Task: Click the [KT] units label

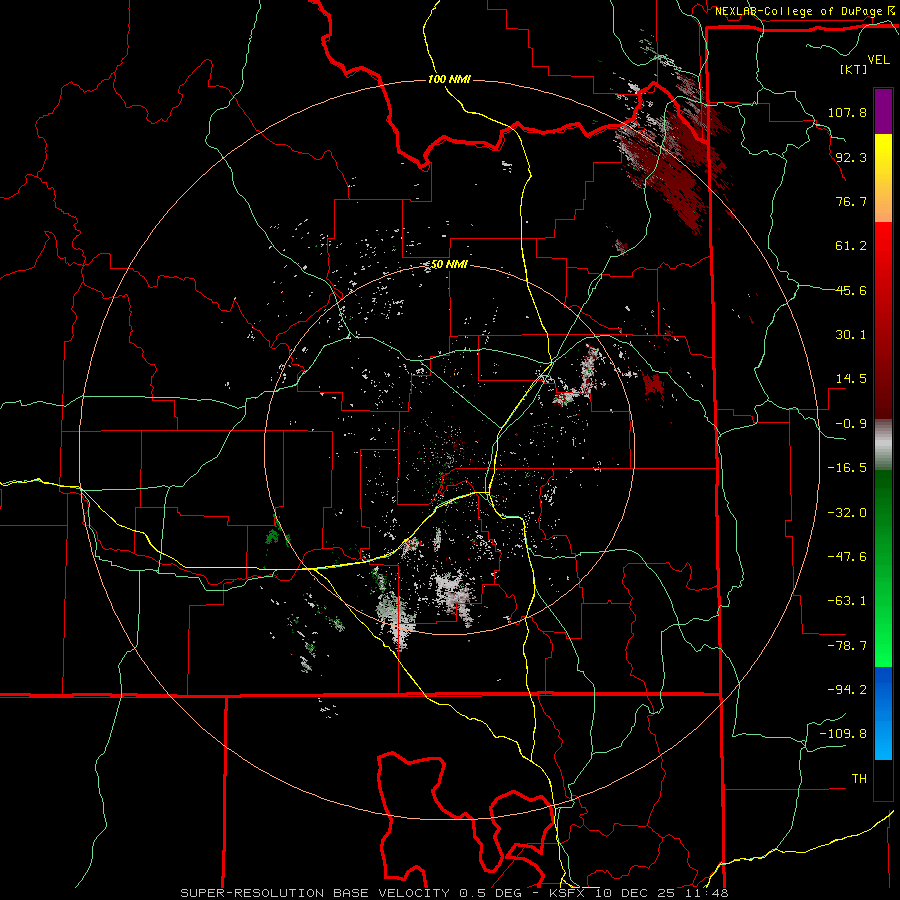Action: click(854, 69)
